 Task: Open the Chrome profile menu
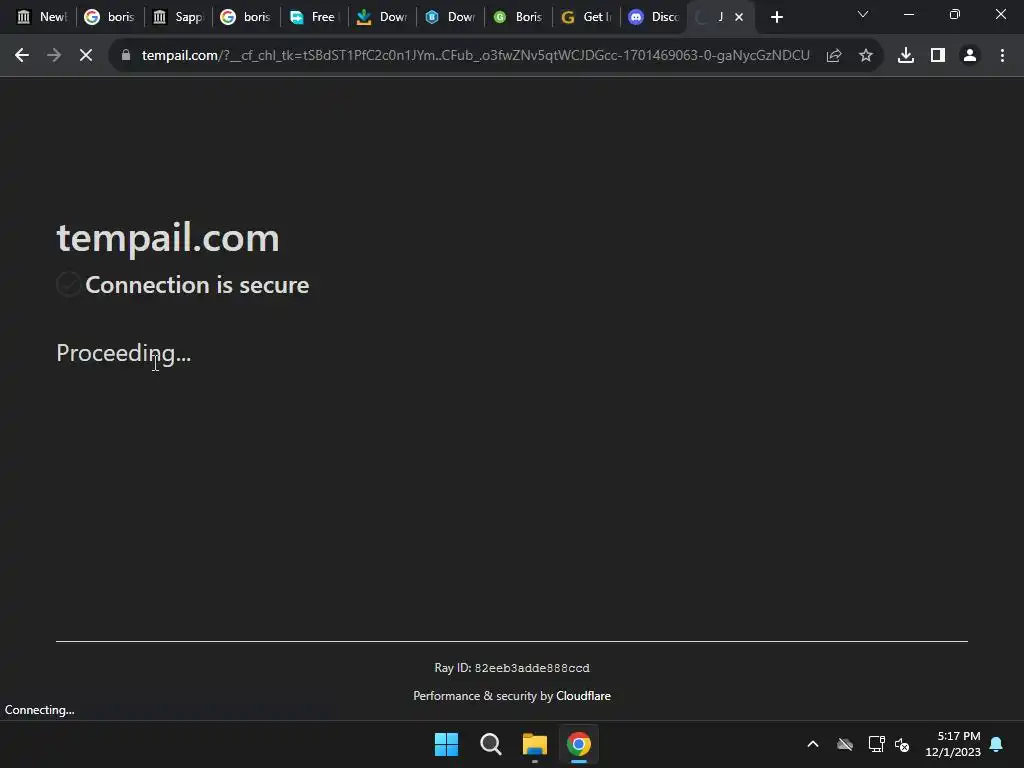pyautogui.click(x=970, y=56)
